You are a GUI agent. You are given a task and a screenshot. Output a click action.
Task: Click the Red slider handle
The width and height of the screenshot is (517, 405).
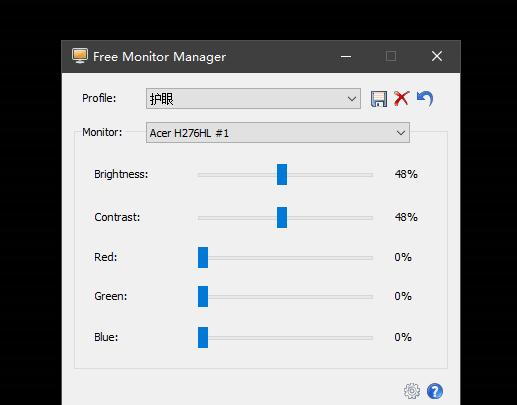tap(203, 257)
